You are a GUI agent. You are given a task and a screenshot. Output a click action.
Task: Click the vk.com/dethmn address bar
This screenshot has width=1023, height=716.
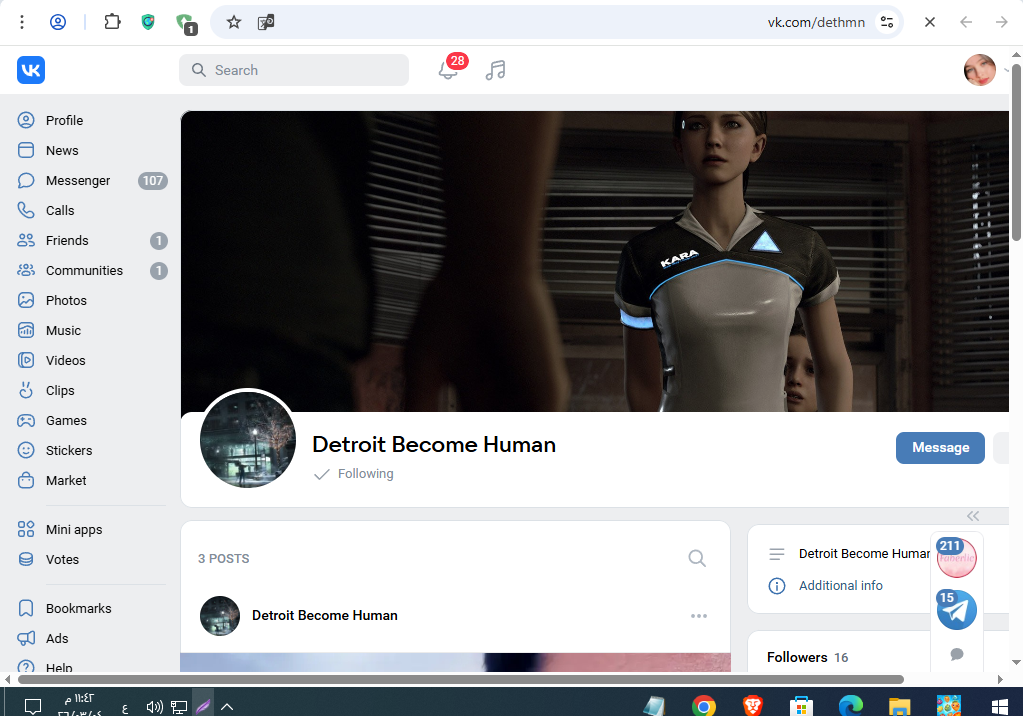click(816, 22)
